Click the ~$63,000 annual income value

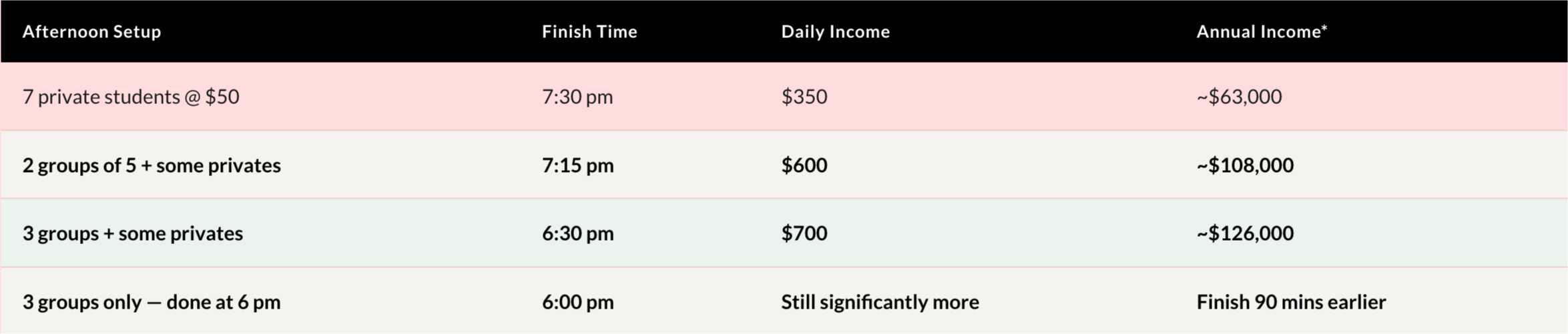pos(1238,97)
